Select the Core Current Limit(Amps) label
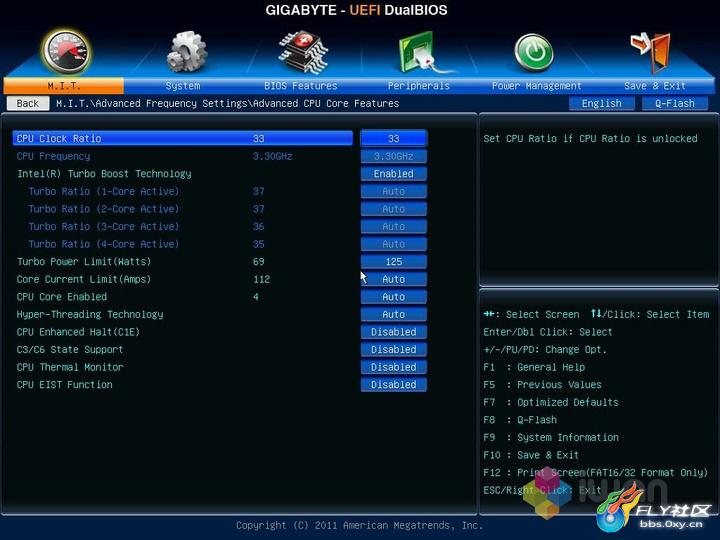720x540 pixels. point(84,279)
